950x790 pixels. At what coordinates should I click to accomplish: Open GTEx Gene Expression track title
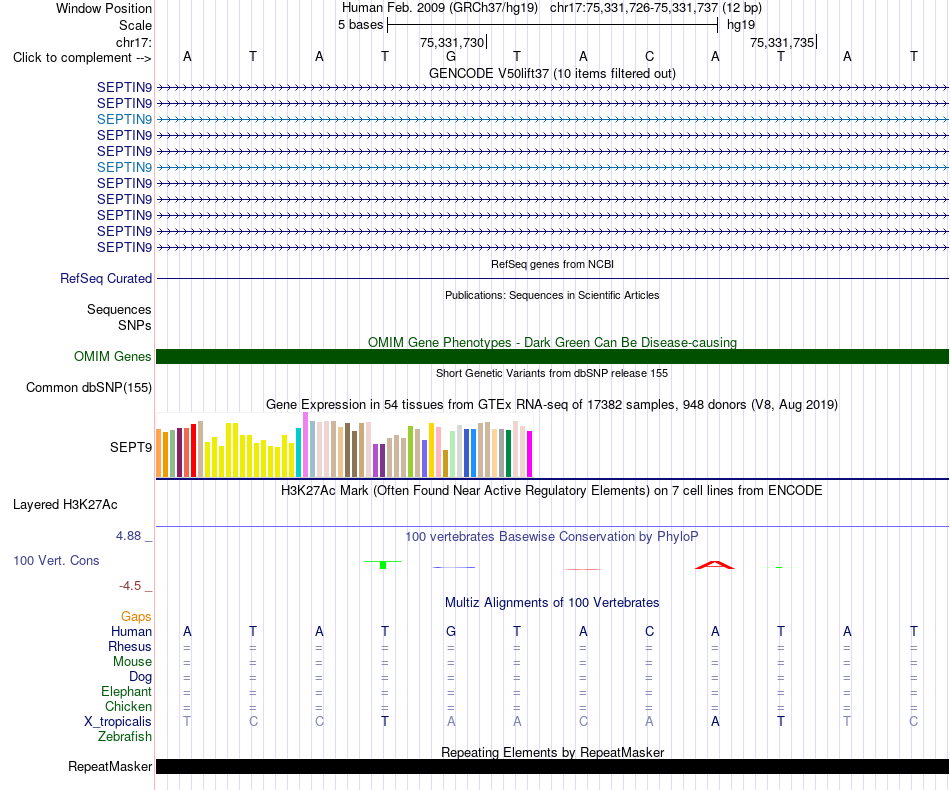click(x=552, y=405)
